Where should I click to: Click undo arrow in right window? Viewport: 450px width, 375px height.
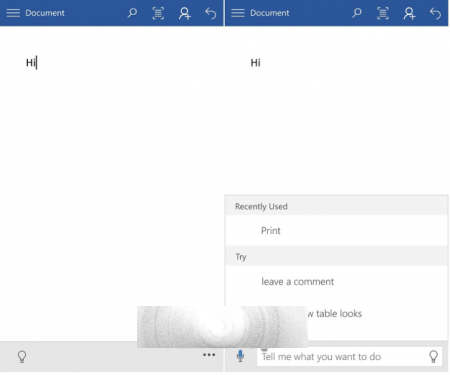click(435, 13)
